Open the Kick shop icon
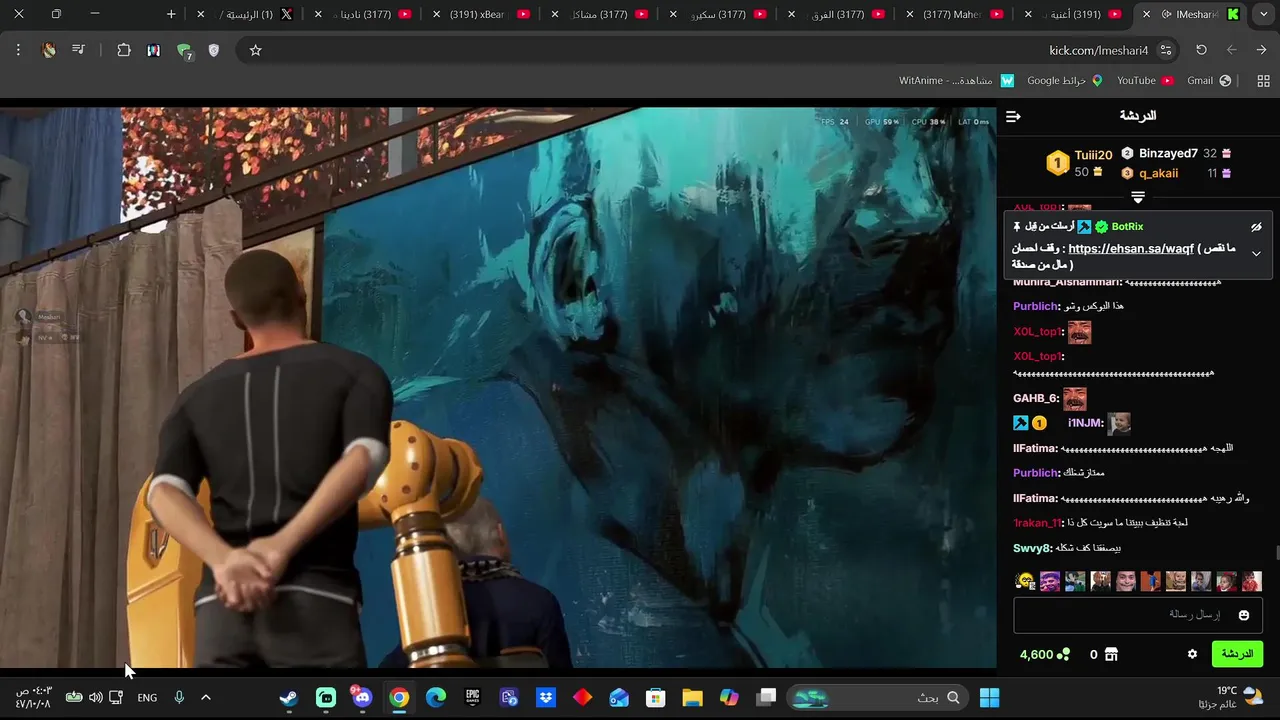 (x=1111, y=654)
